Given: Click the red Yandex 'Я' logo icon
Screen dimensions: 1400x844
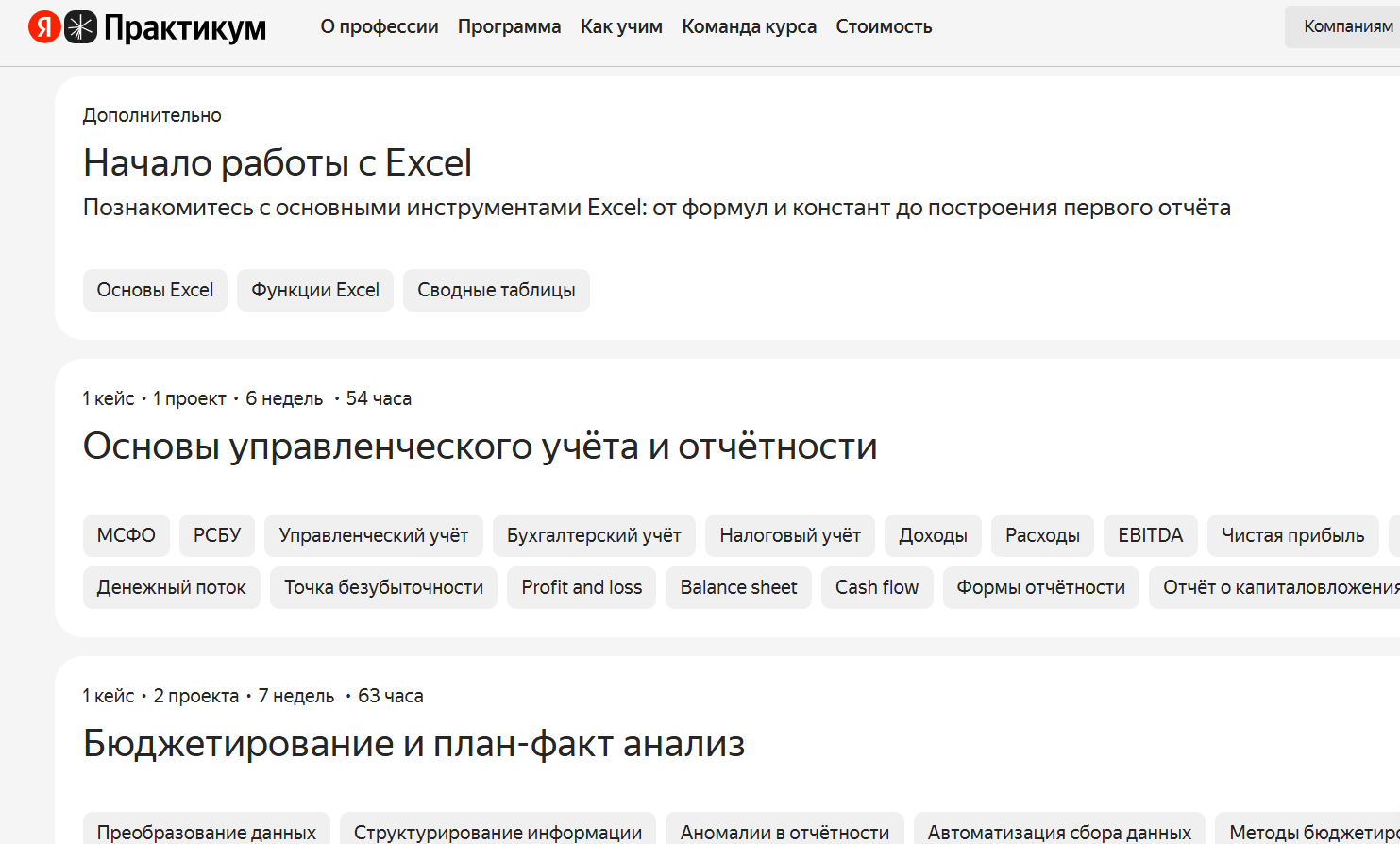Looking at the screenshot, I should (43, 27).
